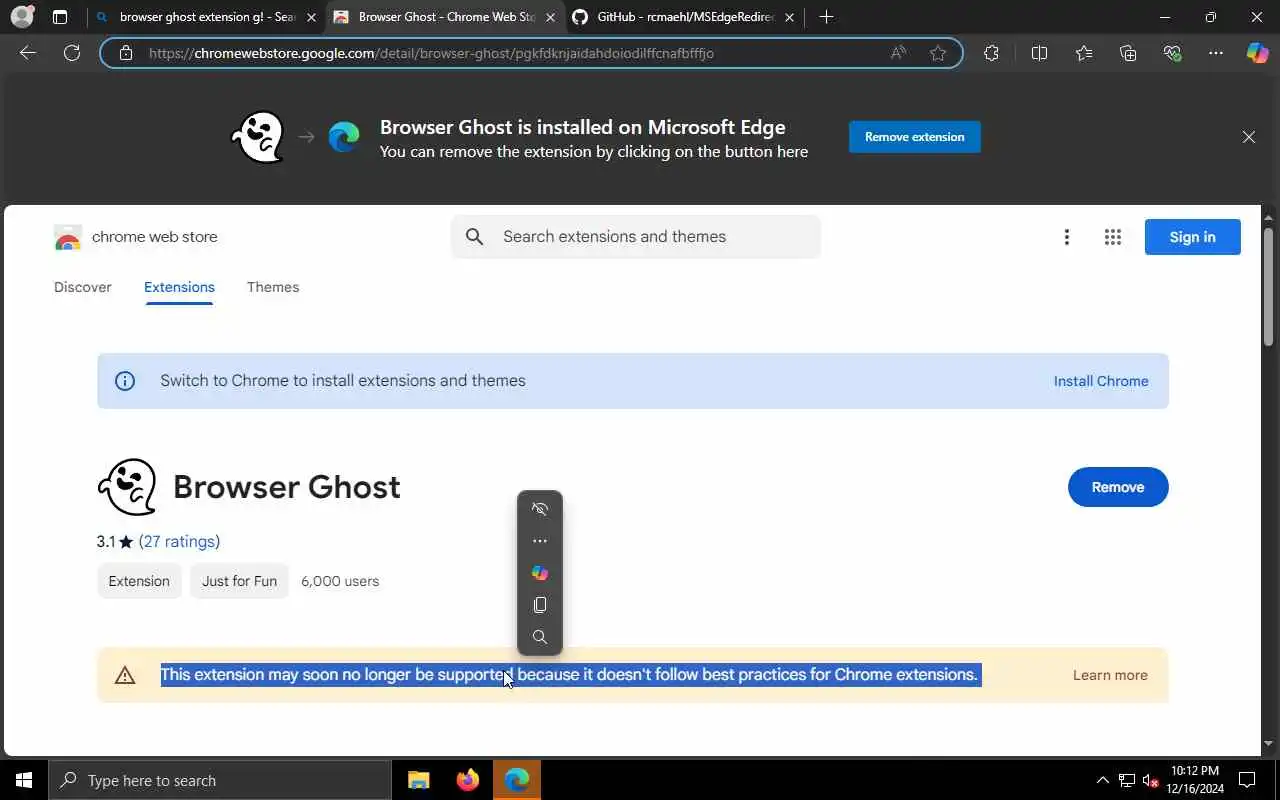The height and width of the screenshot is (800, 1280).
Task: Close the GitHub tab
Action: (789, 17)
